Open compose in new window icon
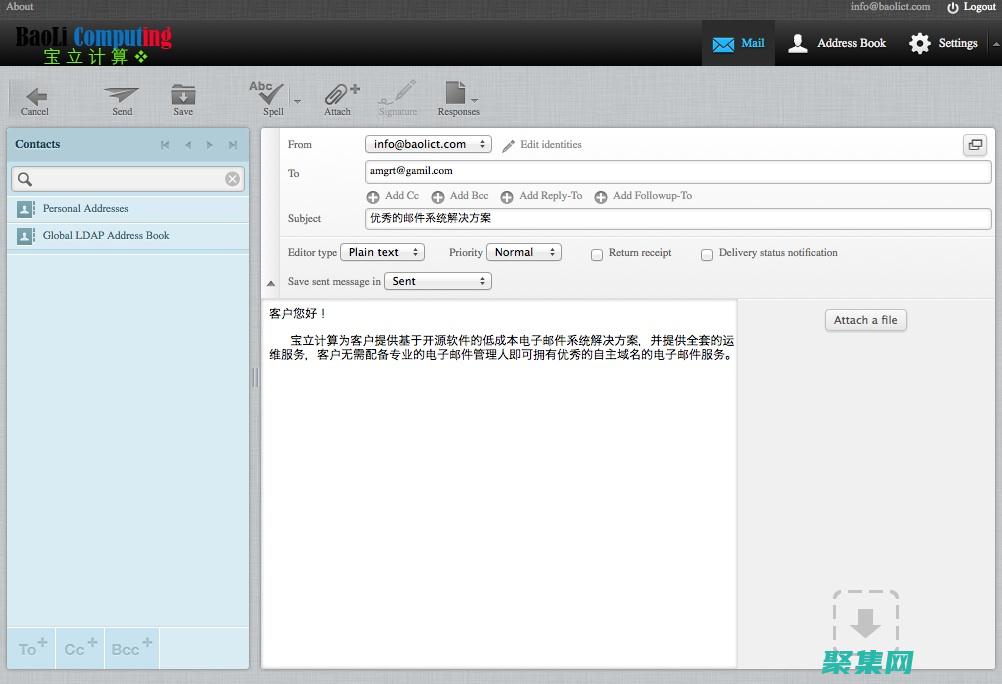 974,145
